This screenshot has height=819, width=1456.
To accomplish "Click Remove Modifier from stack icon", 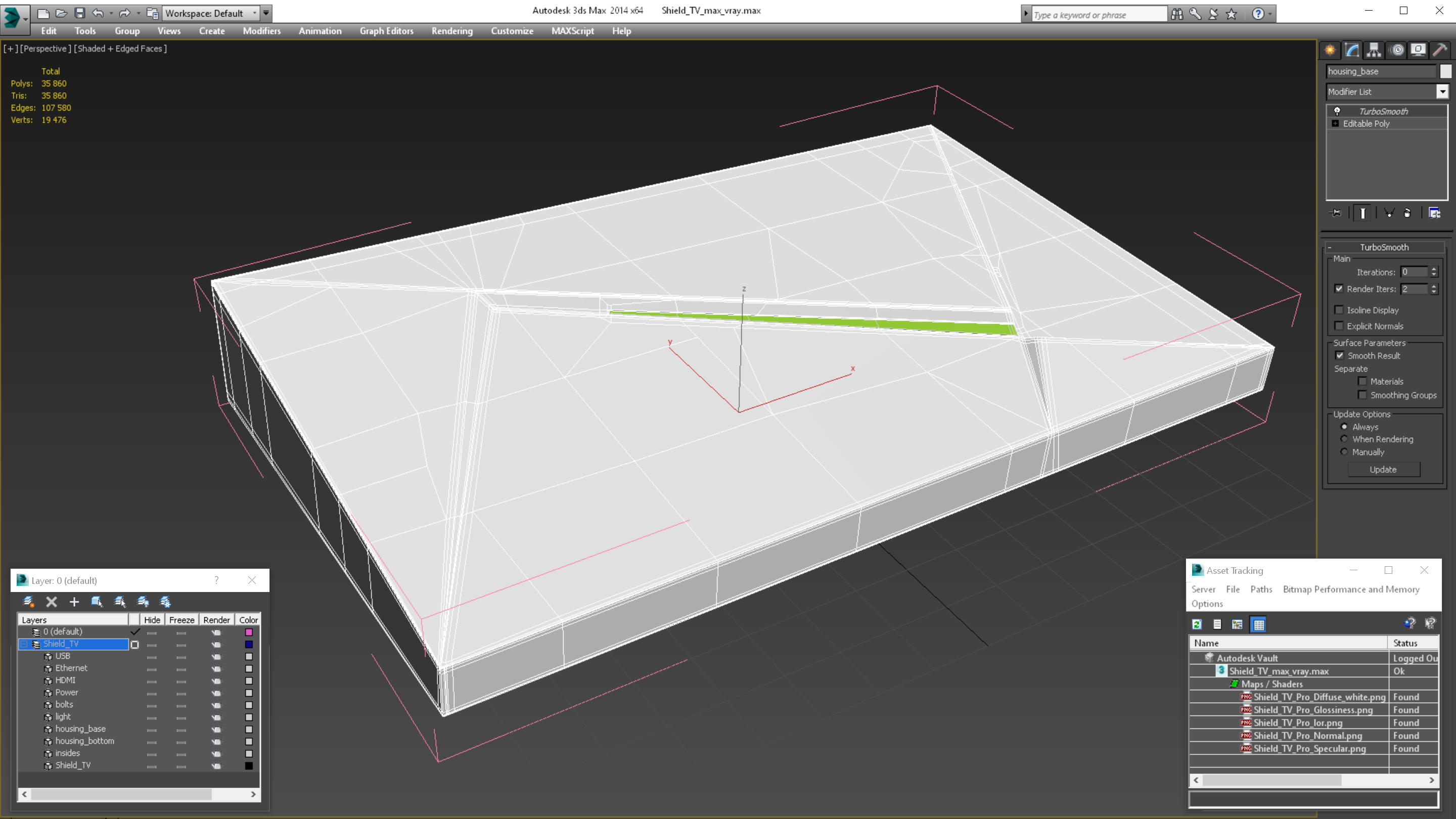I will 1407,213.
